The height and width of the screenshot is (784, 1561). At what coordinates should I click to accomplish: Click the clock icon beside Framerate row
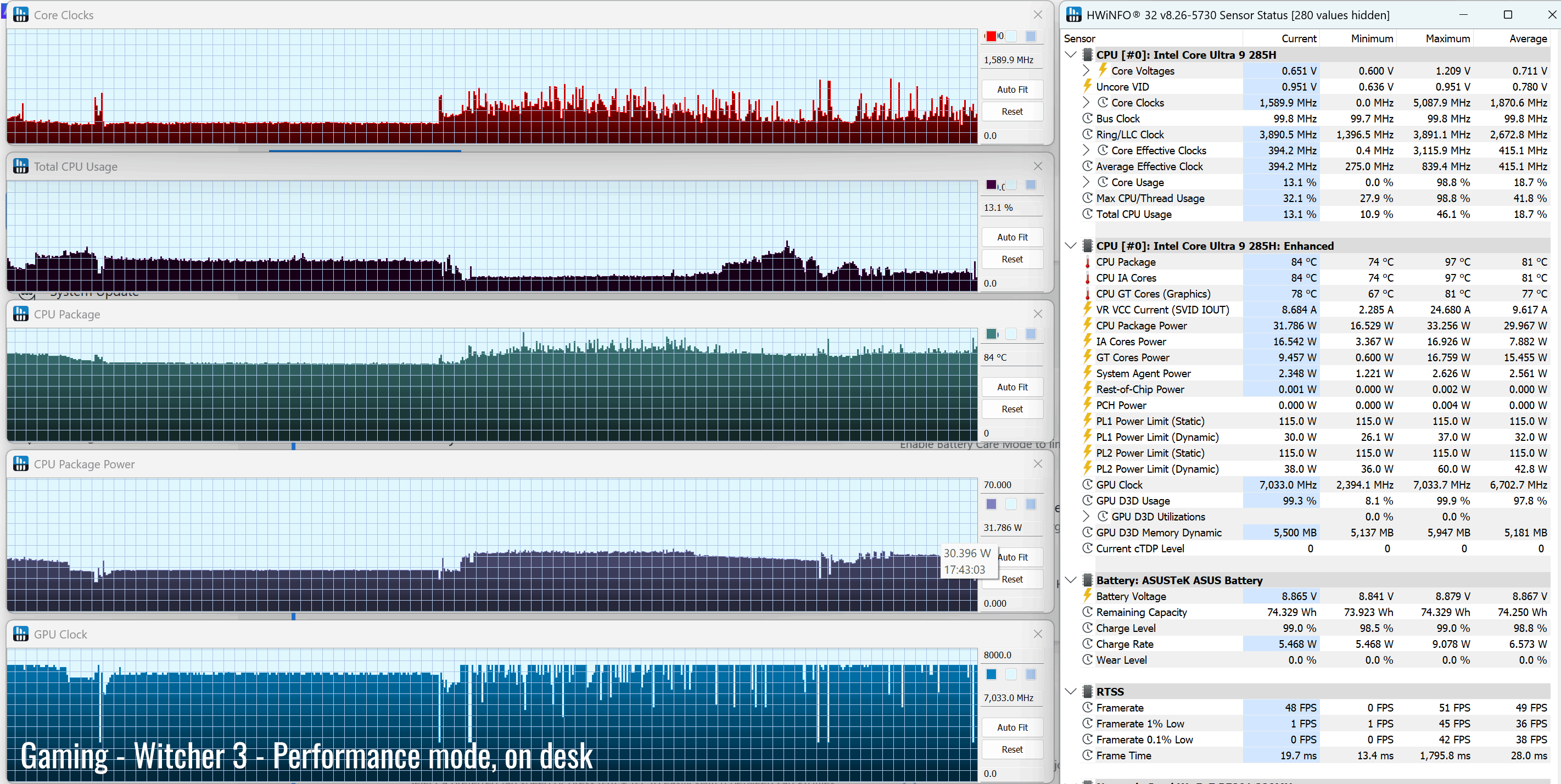[x=1088, y=708]
